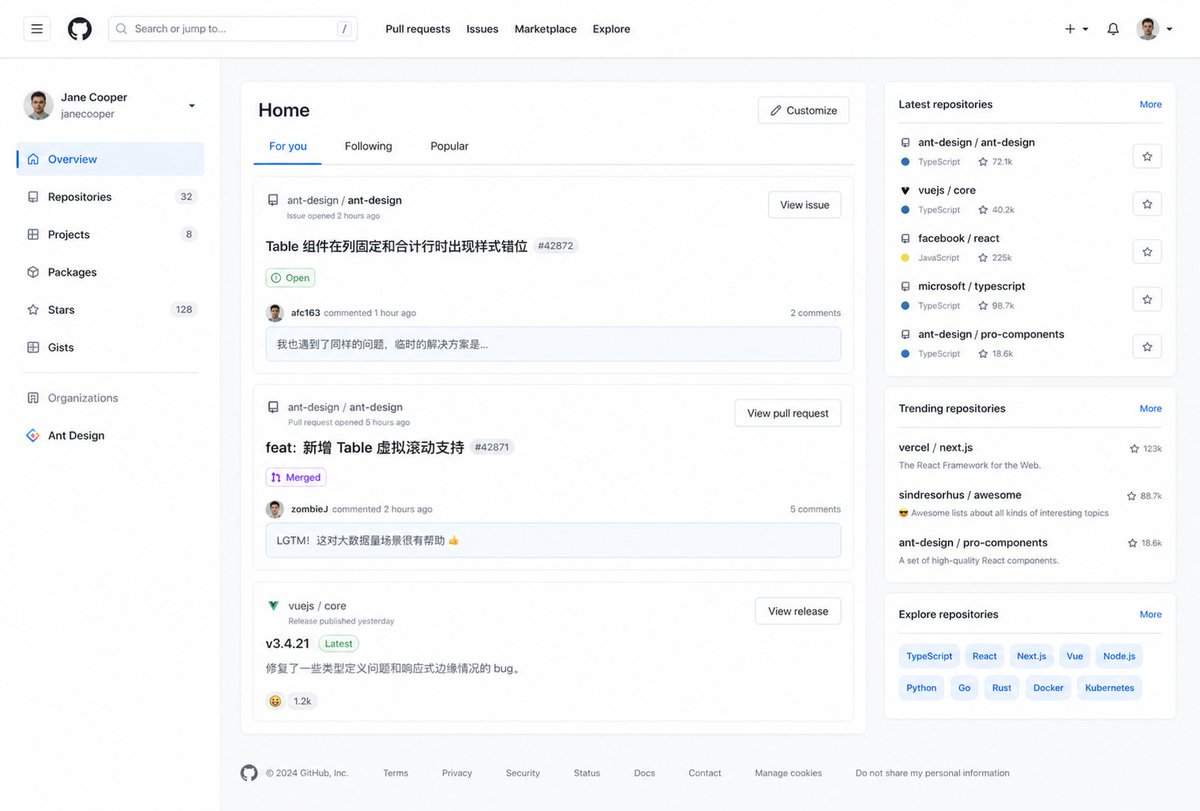Open the notifications bell
Screen dimensions: 1200x811
(x=1113, y=29)
